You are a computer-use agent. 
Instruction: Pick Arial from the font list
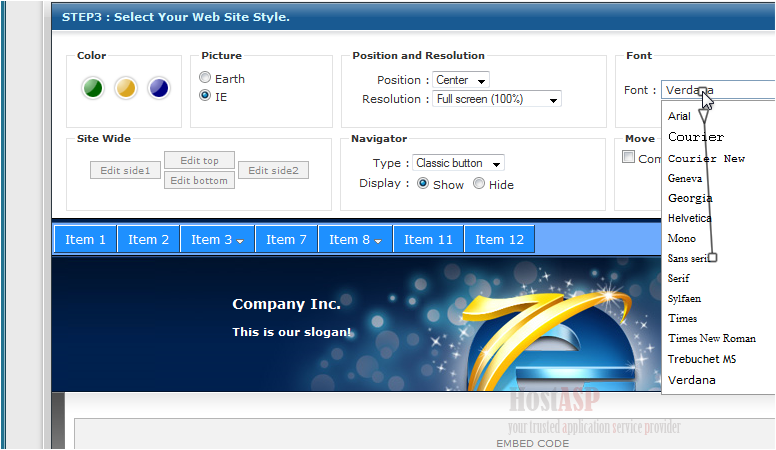click(x=679, y=116)
